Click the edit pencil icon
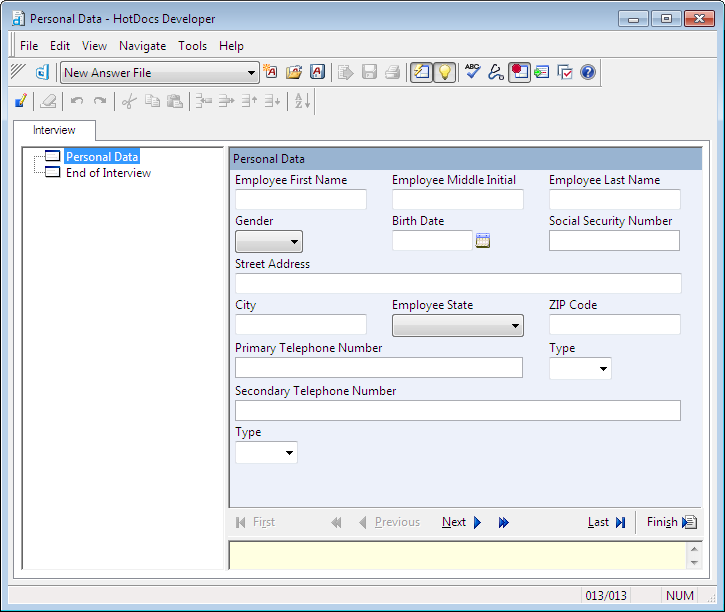This screenshot has width=725, height=612. (x=20, y=101)
